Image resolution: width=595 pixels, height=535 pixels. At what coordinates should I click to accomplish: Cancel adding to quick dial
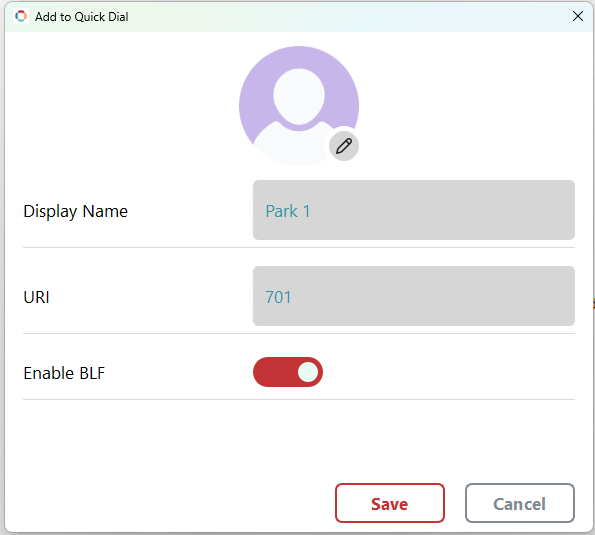point(520,503)
